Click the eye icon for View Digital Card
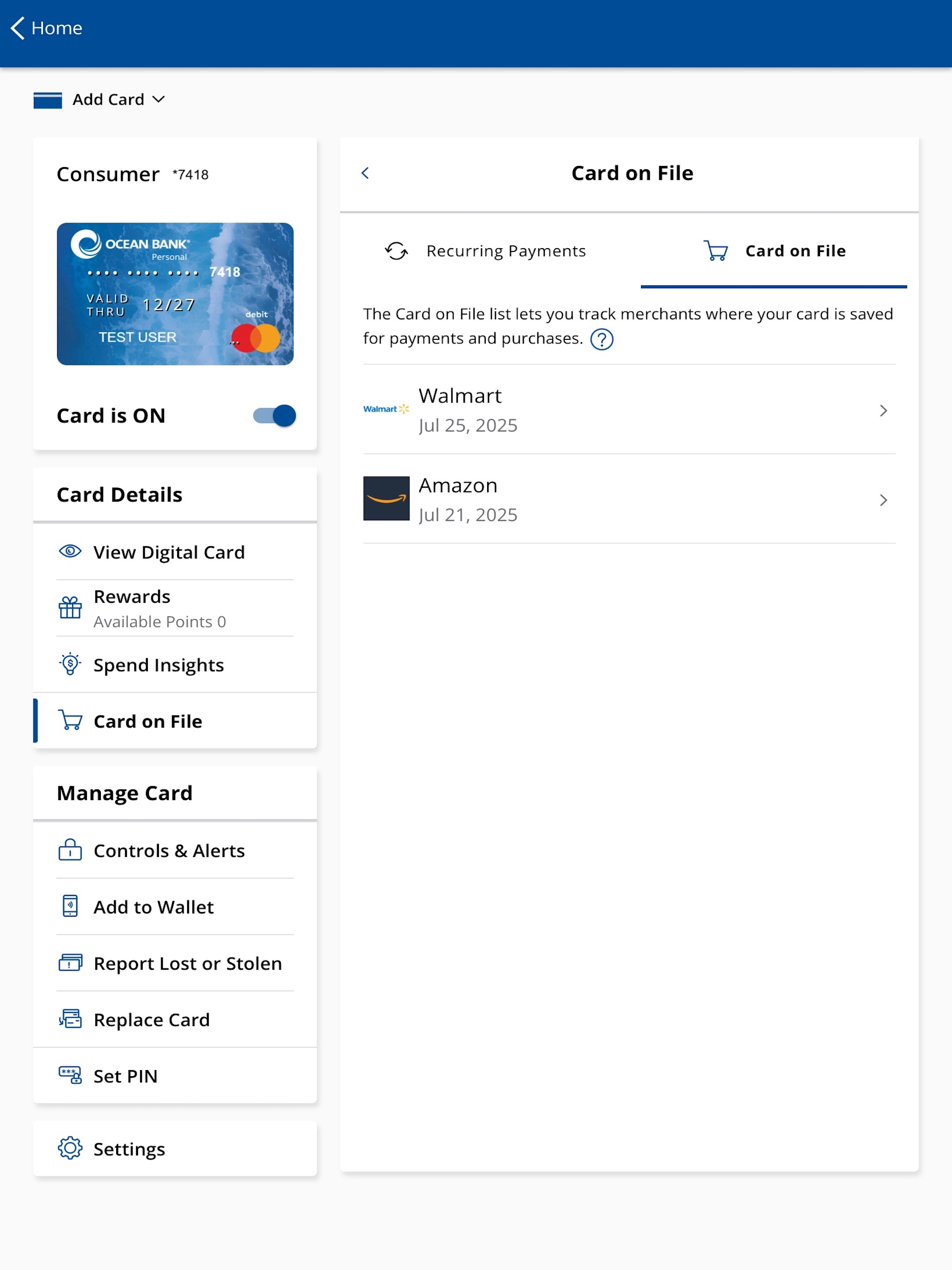The height and width of the screenshot is (1270, 952). click(x=70, y=551)
